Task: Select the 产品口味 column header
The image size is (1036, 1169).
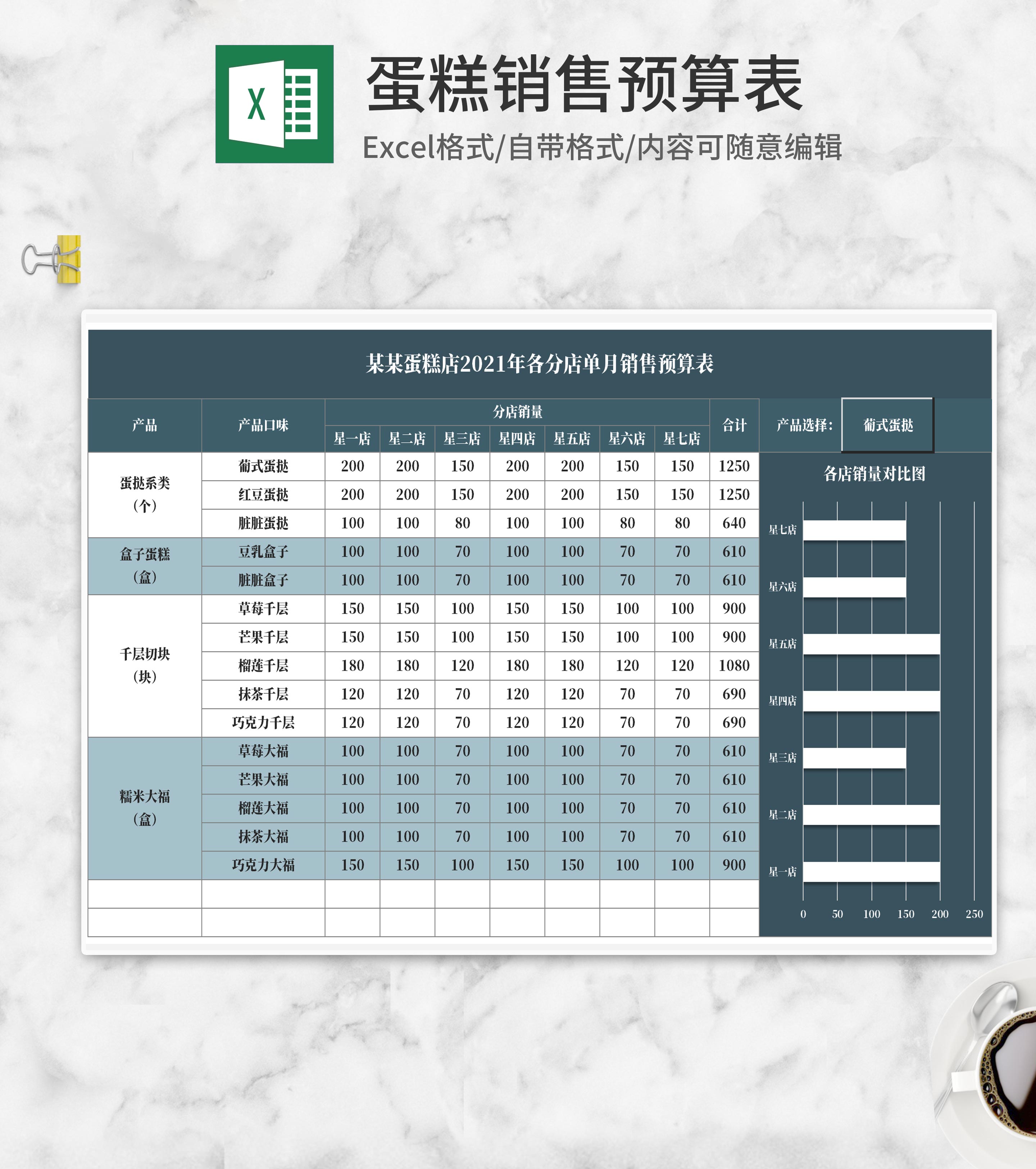Action: coord(263,425)
